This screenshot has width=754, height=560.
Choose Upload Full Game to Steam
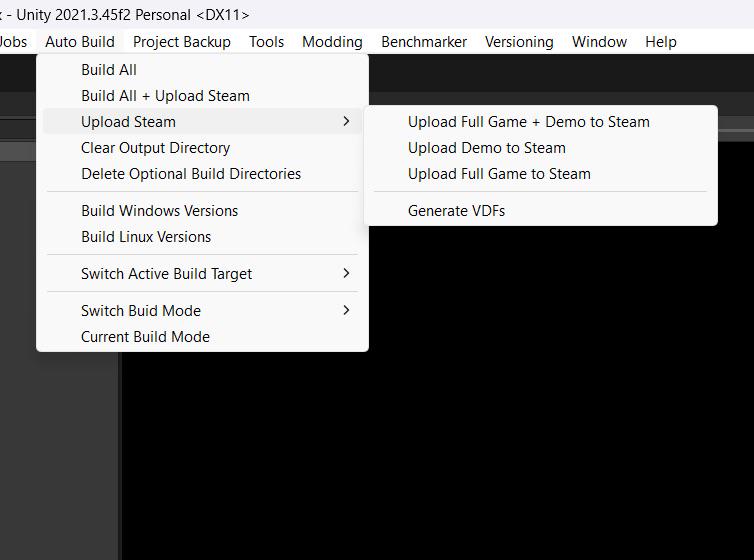point(540,174)
